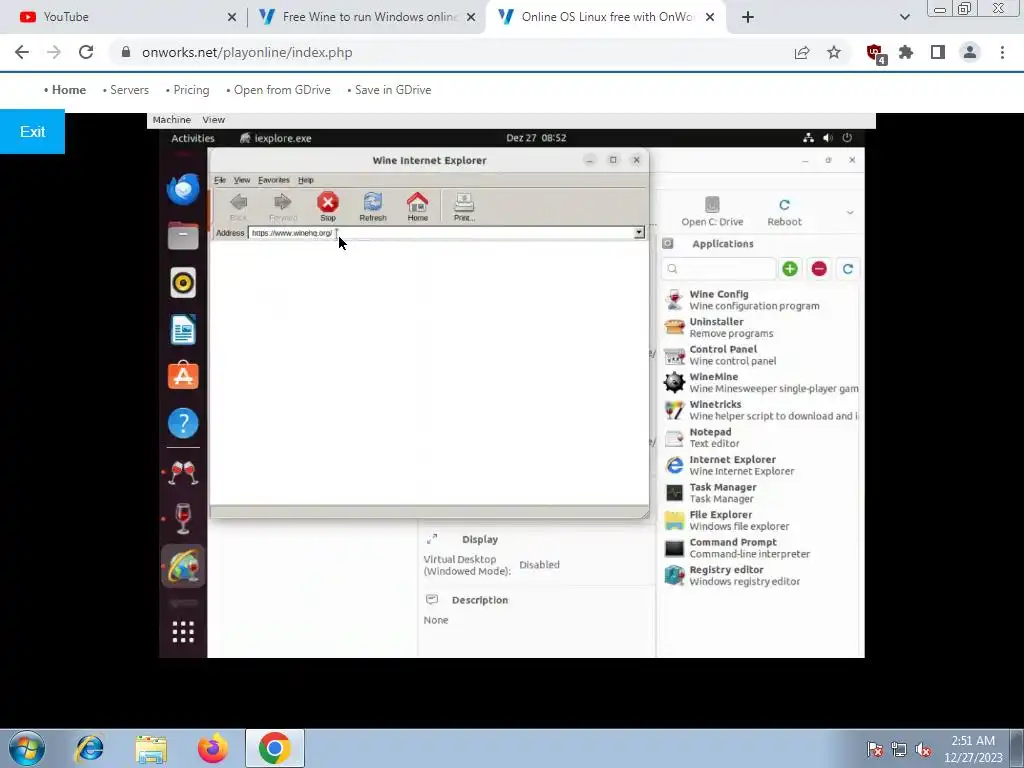Click the Internet Explorer wine icon in dock
1024x768 pixels.
(183, 566)
